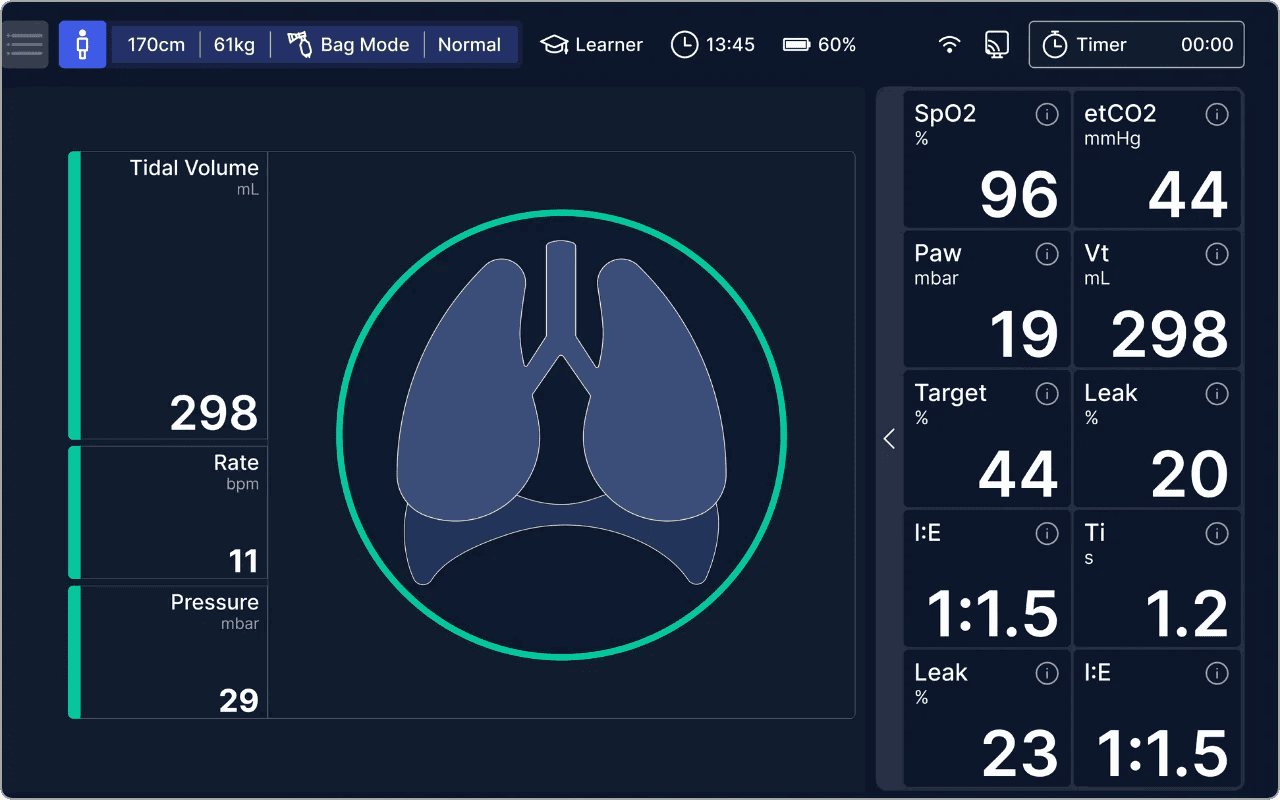Select the 170cm height field

click(156, 45)
